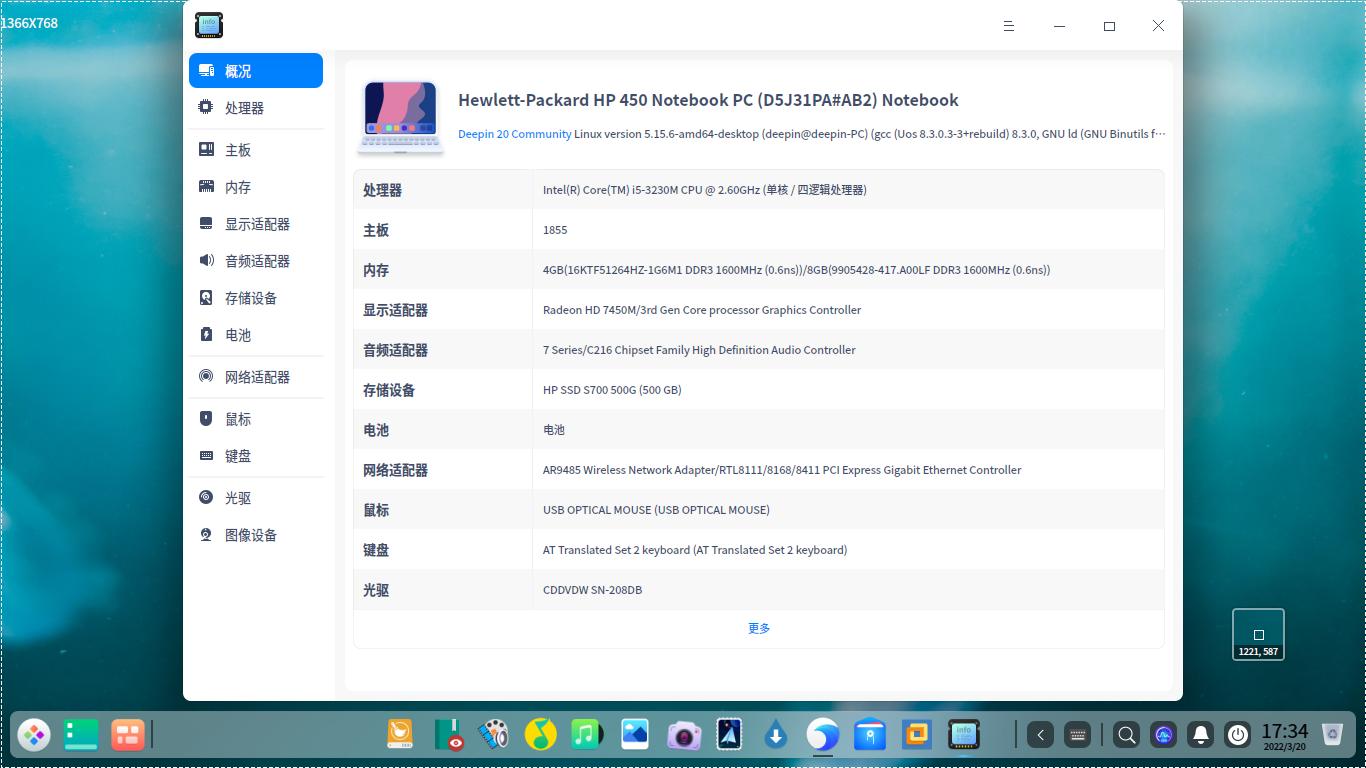Click the Device Manager logo in title bar
This screenshot has width=1366, height=768.
coord(208,25)
